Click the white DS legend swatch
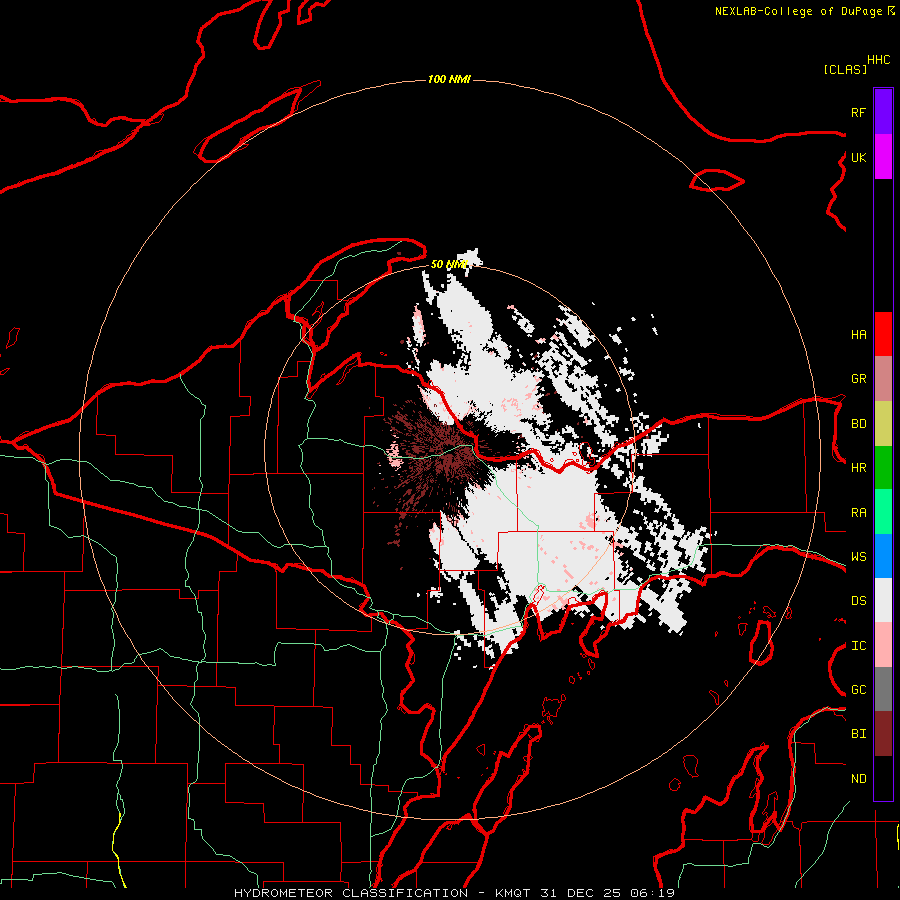The height and width of the screenshot is (900, 900). click(x=883, y=600)
